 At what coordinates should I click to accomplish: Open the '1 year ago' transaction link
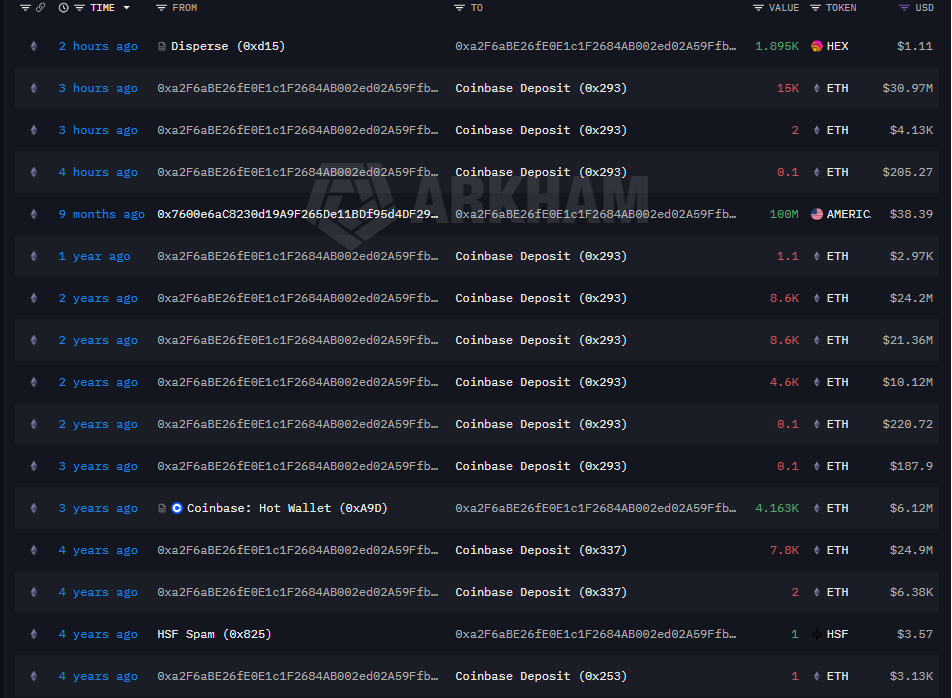pos(94,256)
